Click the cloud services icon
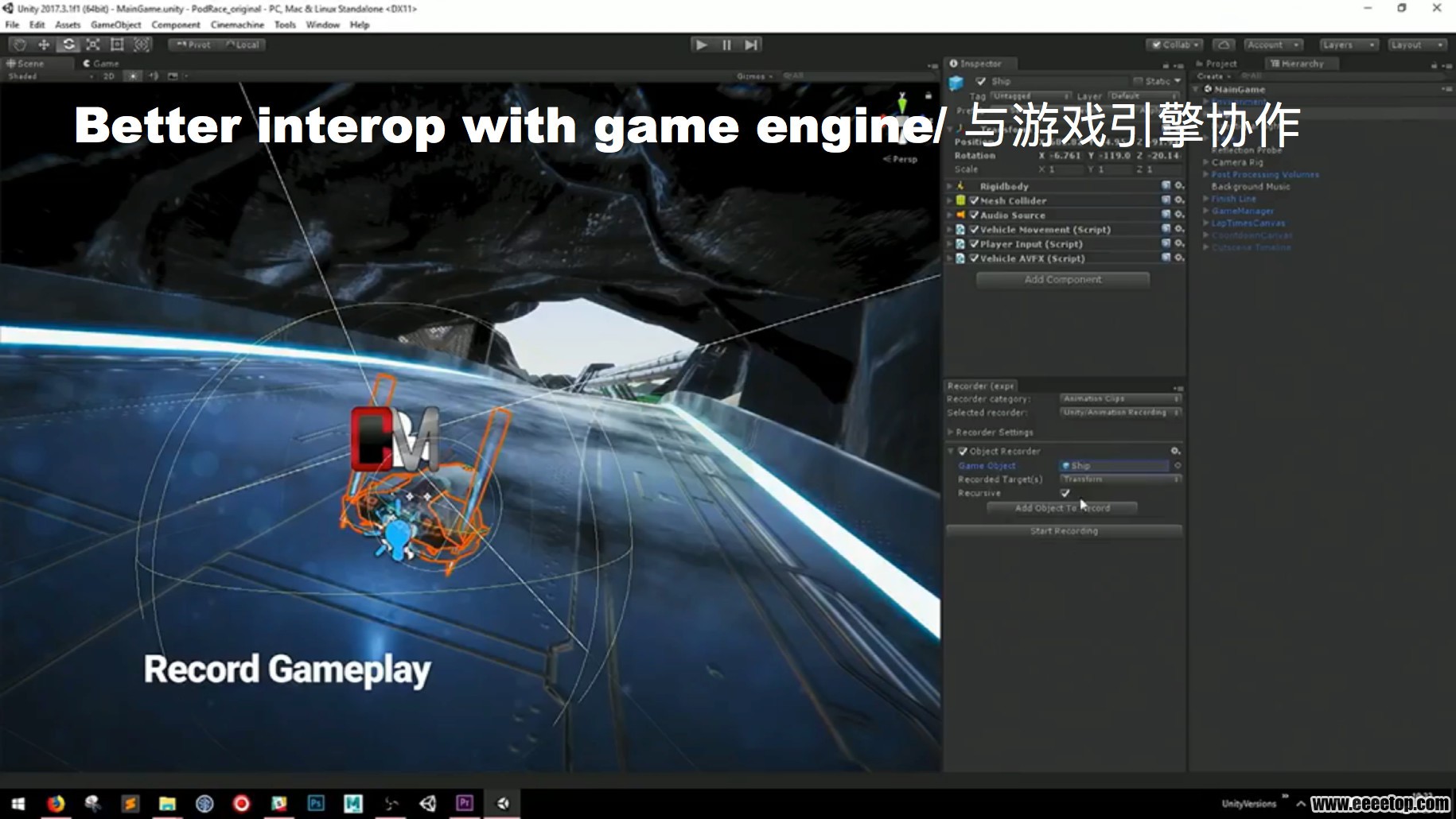This screenshot has height=819, width=1456. tap(1224, 45)
